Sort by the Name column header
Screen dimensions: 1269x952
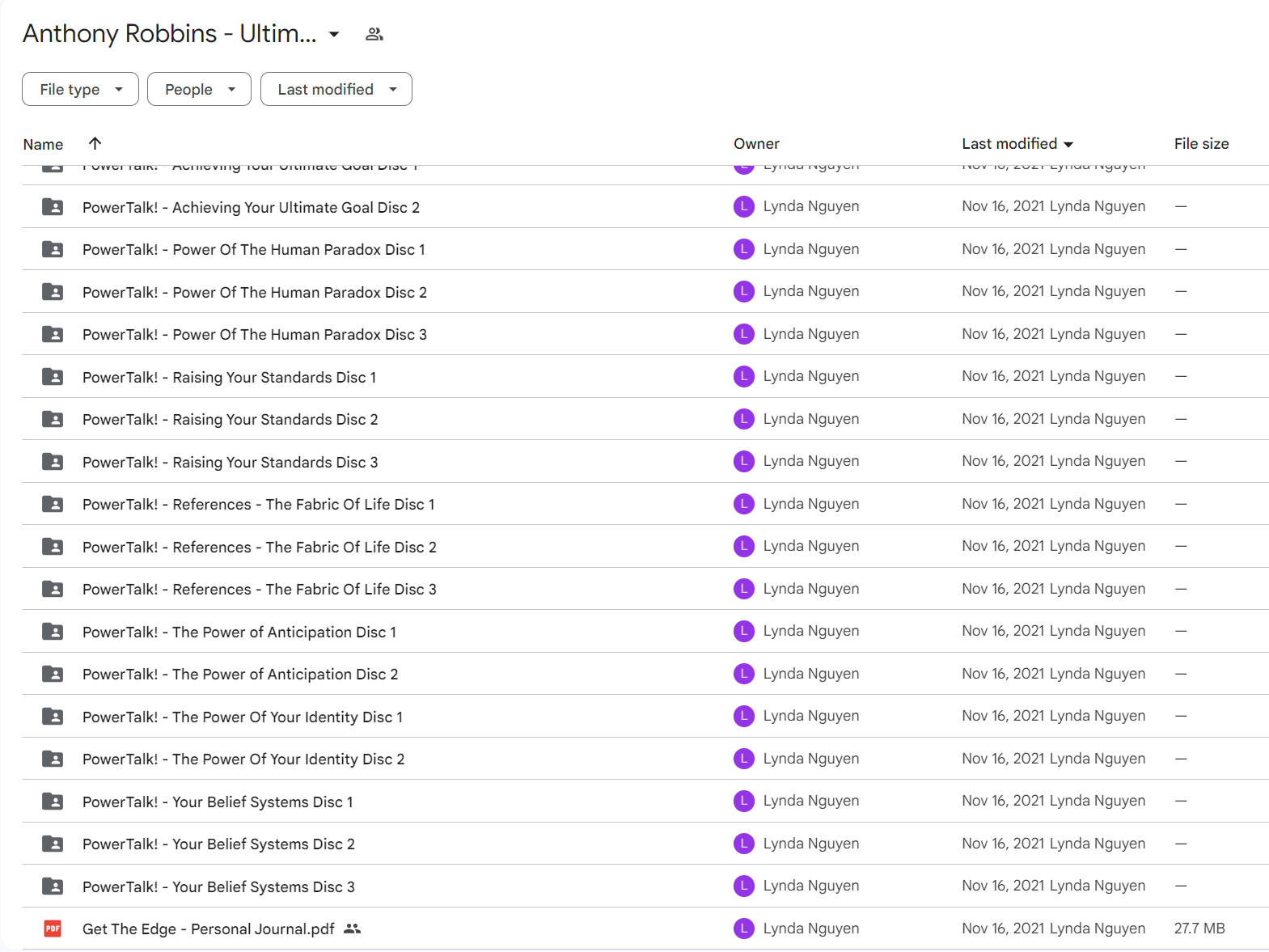coord(43,144)
